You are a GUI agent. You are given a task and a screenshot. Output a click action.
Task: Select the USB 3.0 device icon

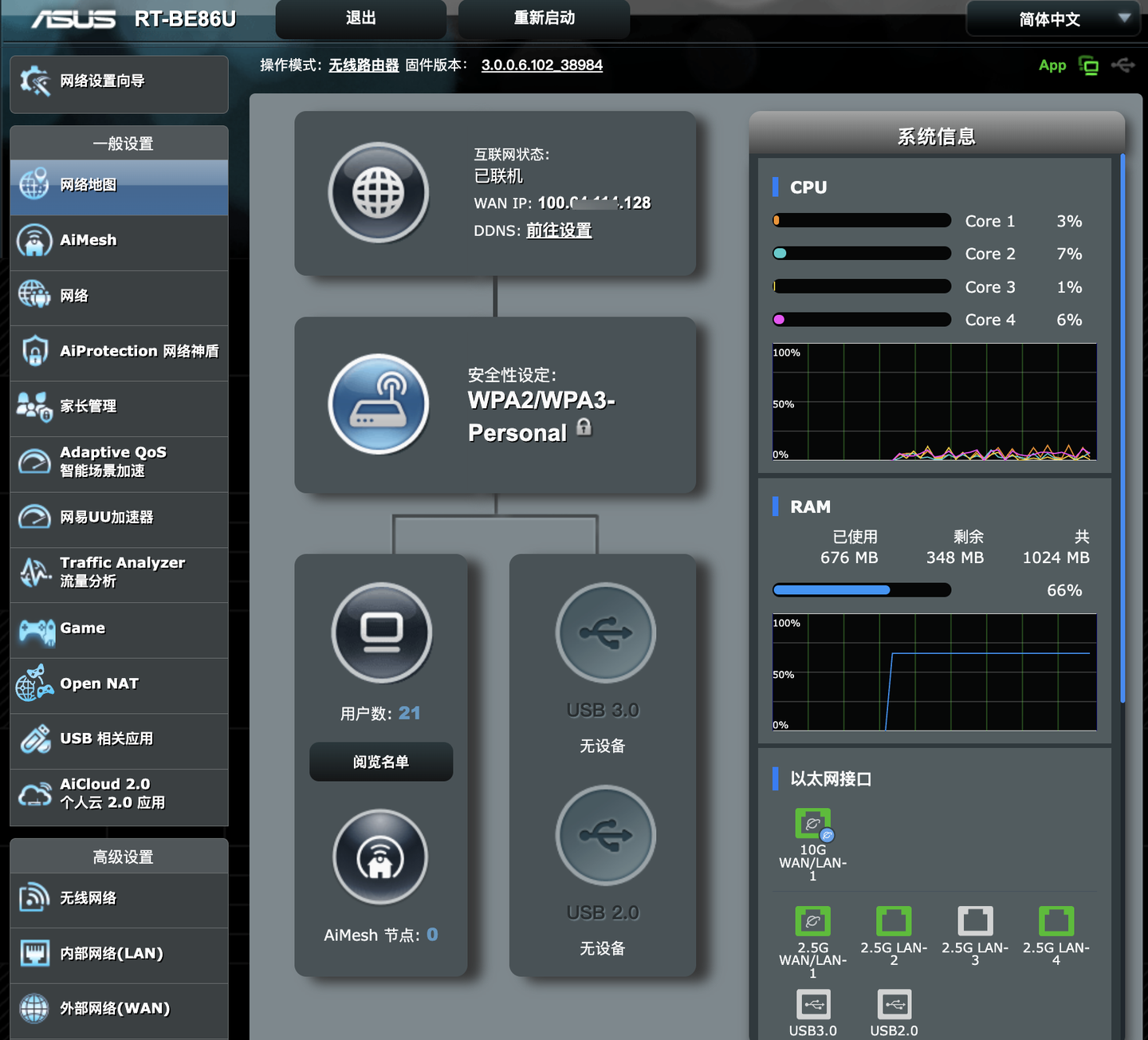tap(606, 632)
